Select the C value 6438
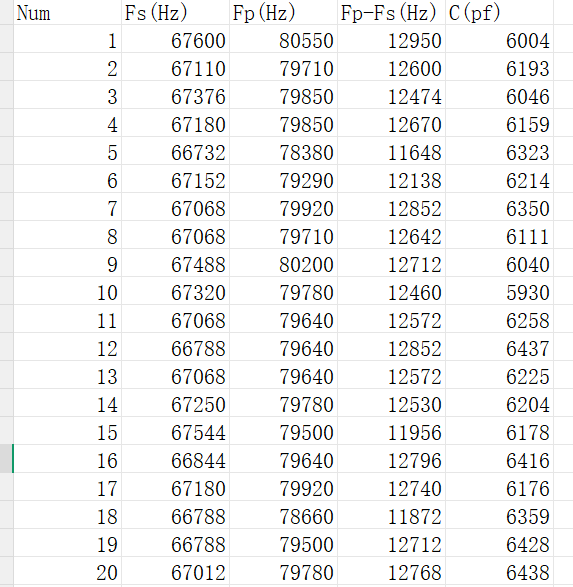 tap(500, 571)
